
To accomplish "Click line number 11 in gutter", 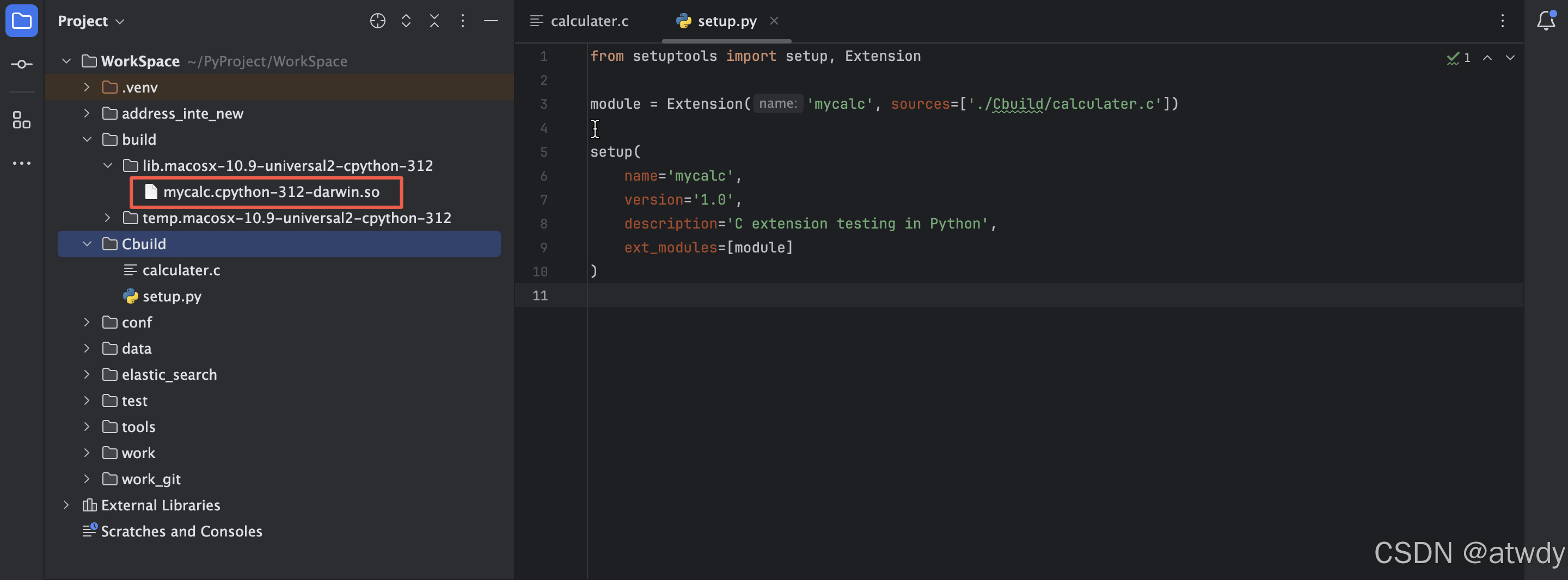I will coord(540,296).
